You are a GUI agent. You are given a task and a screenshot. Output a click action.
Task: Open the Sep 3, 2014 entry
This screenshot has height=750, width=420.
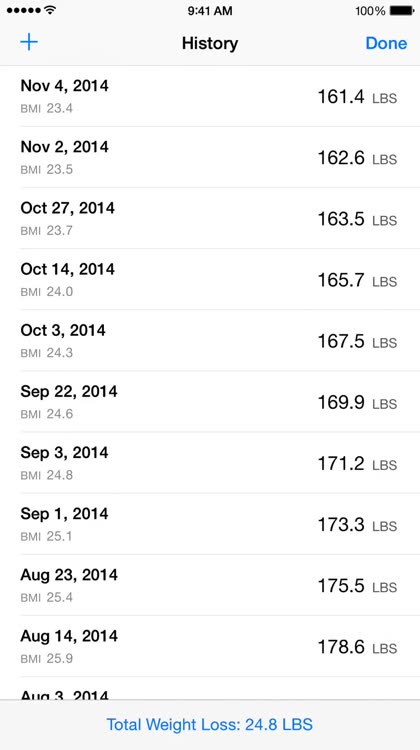point(210,463)
